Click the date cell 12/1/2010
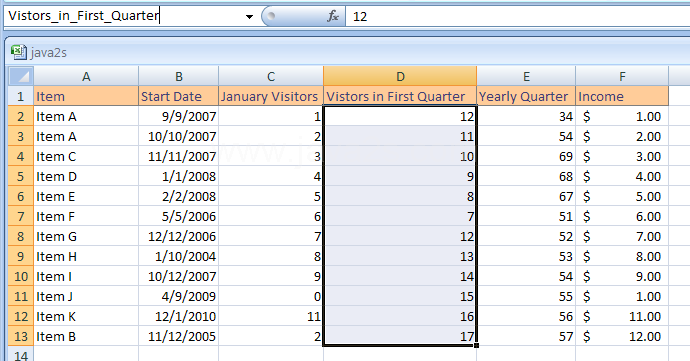Image resolution: width=690 pixels, height=361 pixels. 179,317
